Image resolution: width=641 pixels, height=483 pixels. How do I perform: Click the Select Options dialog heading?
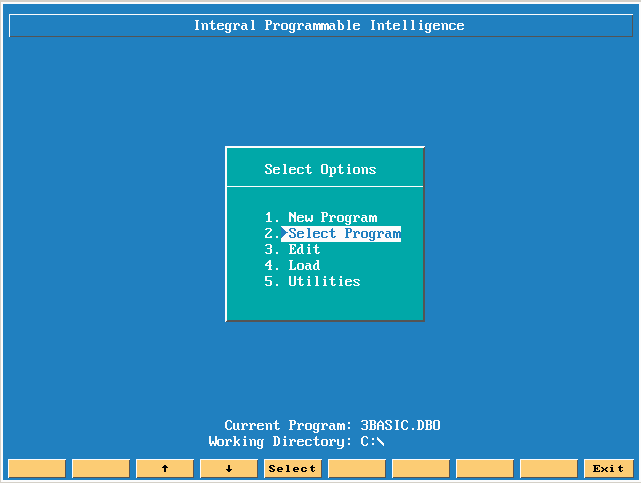click(320, 169)
